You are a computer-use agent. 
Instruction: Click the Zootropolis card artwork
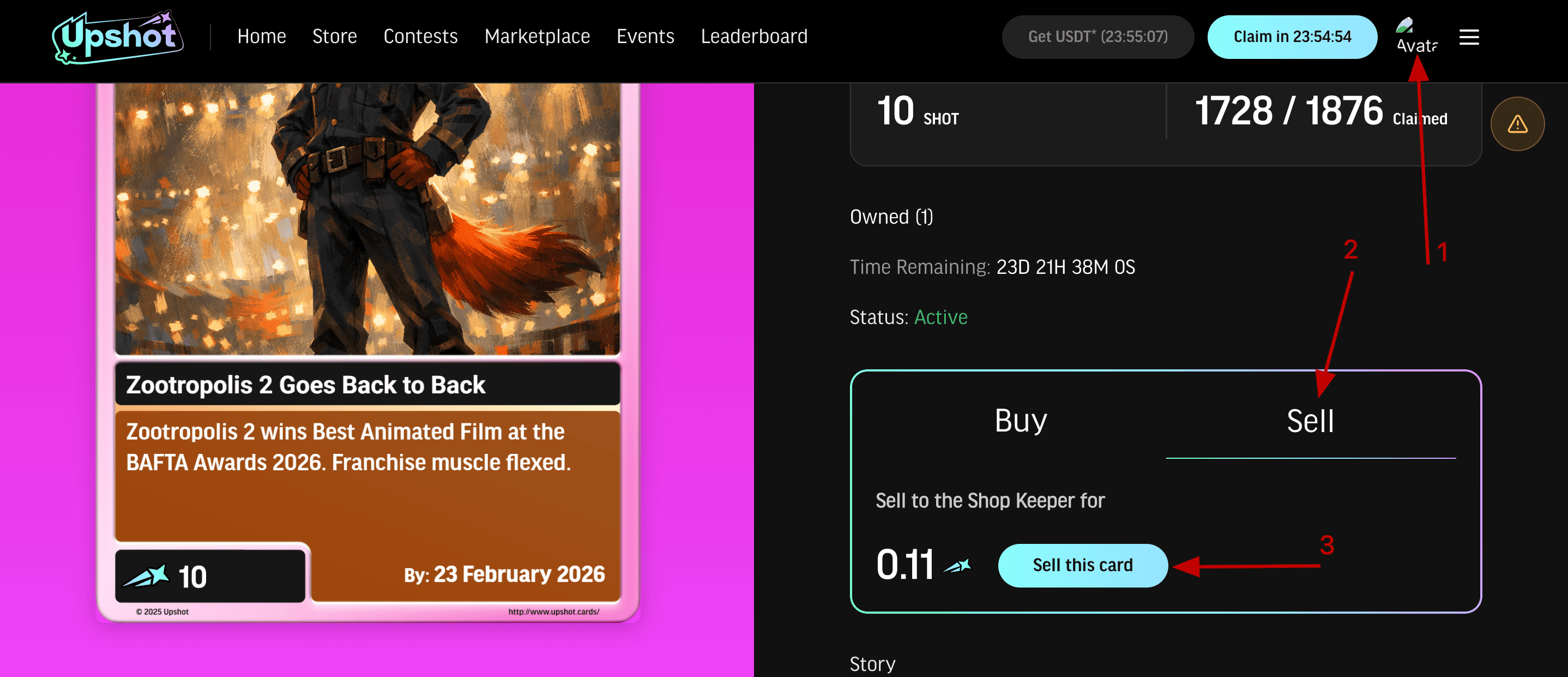point(367,219)
